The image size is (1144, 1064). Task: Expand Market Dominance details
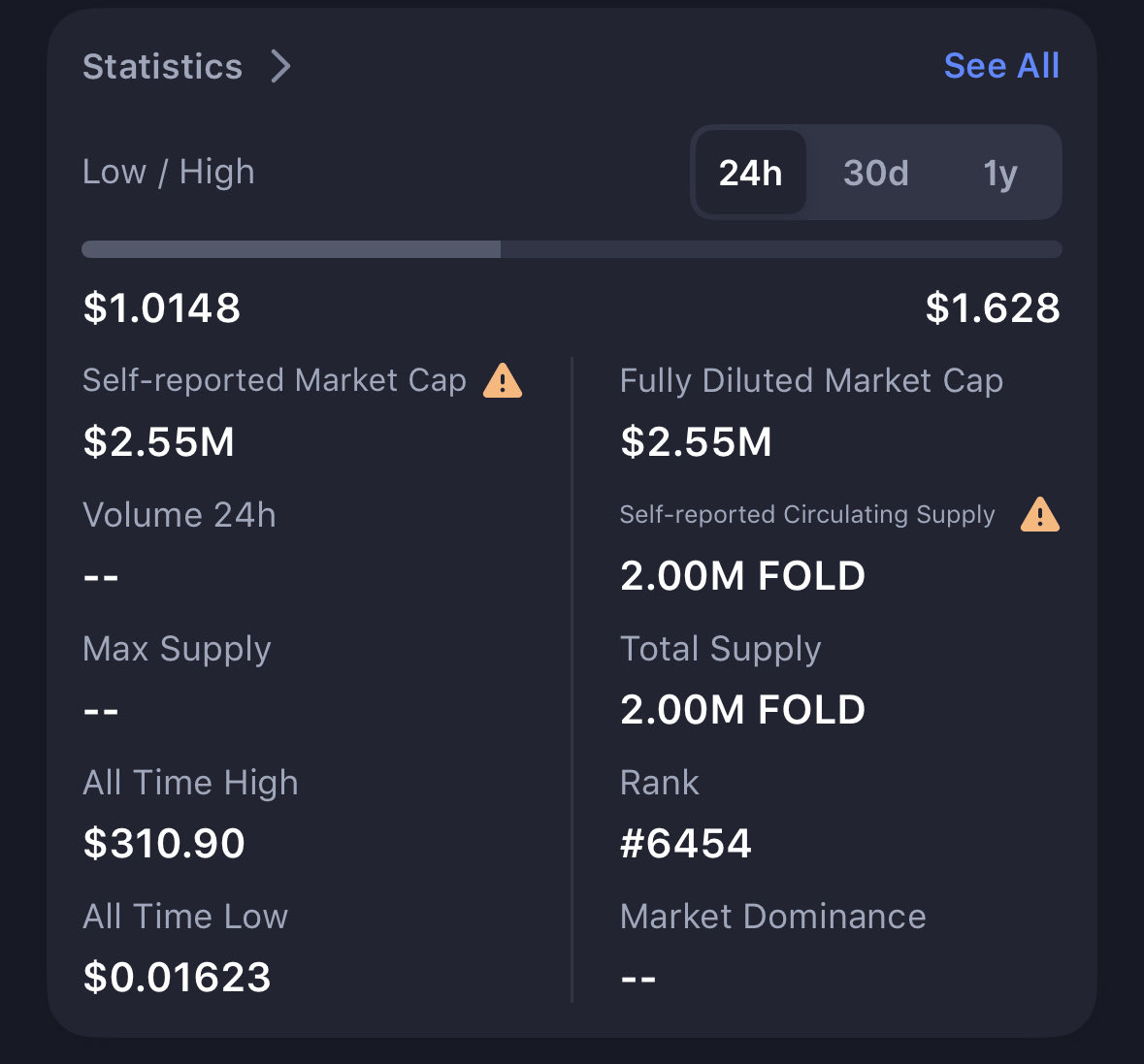point(772,916)
